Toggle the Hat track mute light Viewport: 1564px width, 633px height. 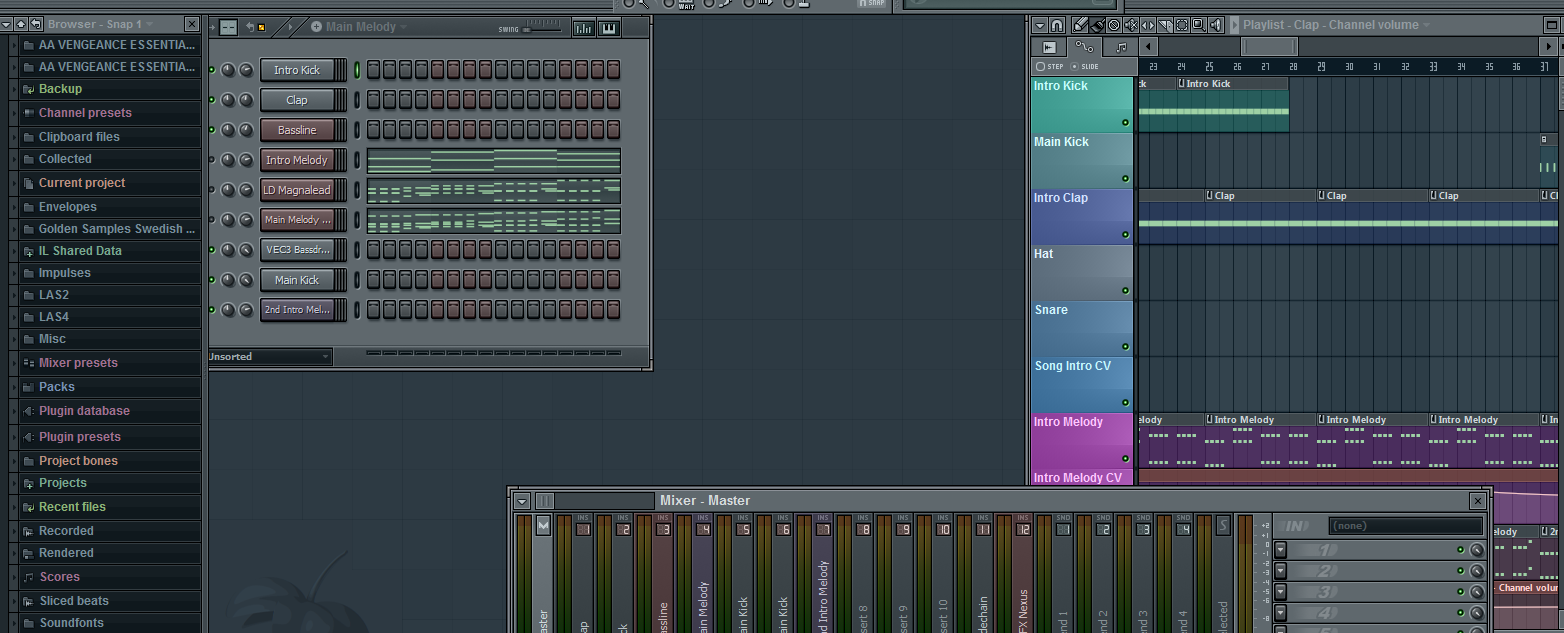point(1125,291)
